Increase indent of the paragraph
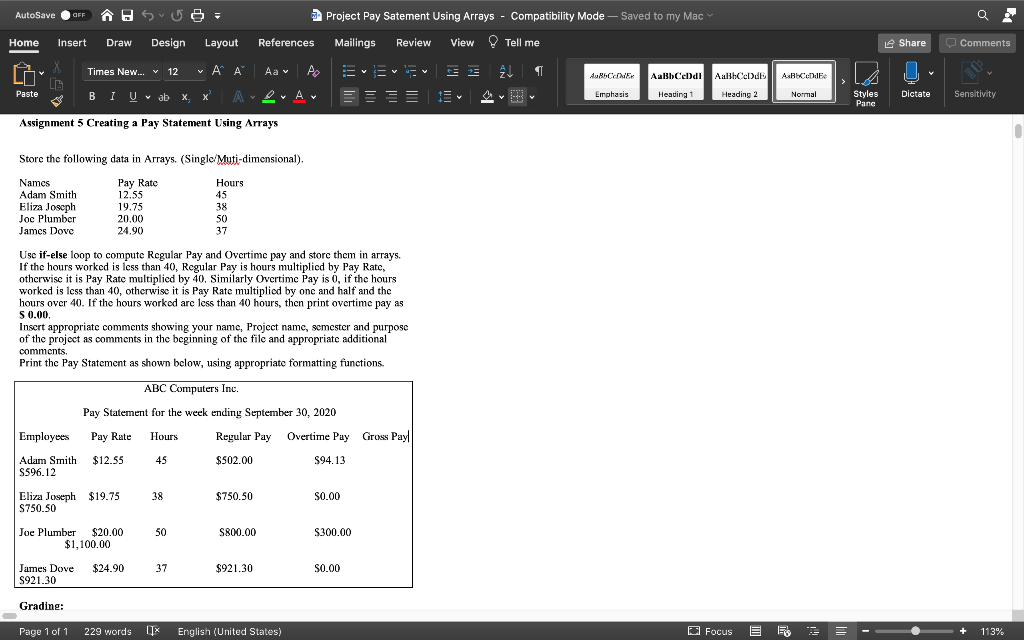Screen dimensions: 1024x640 coord(473,71)
